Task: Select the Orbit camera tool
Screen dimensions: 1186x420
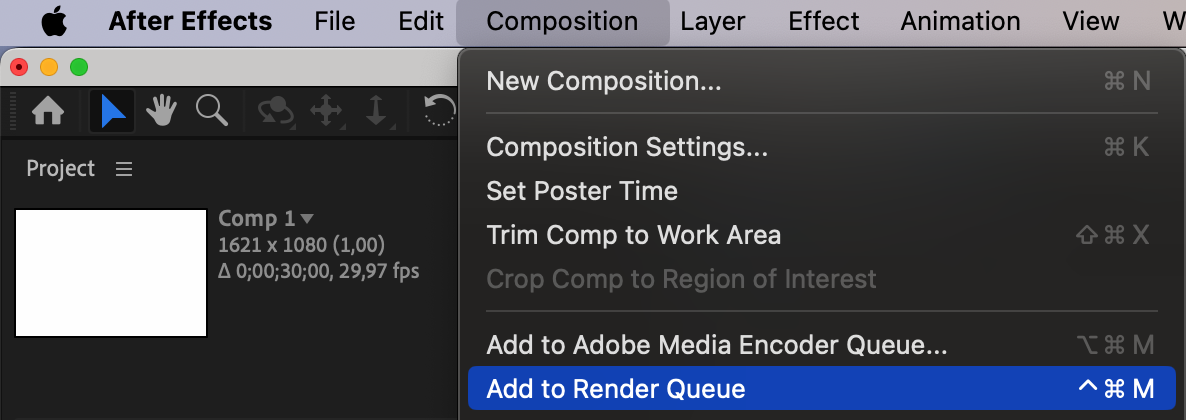Action: pos(275,111)
